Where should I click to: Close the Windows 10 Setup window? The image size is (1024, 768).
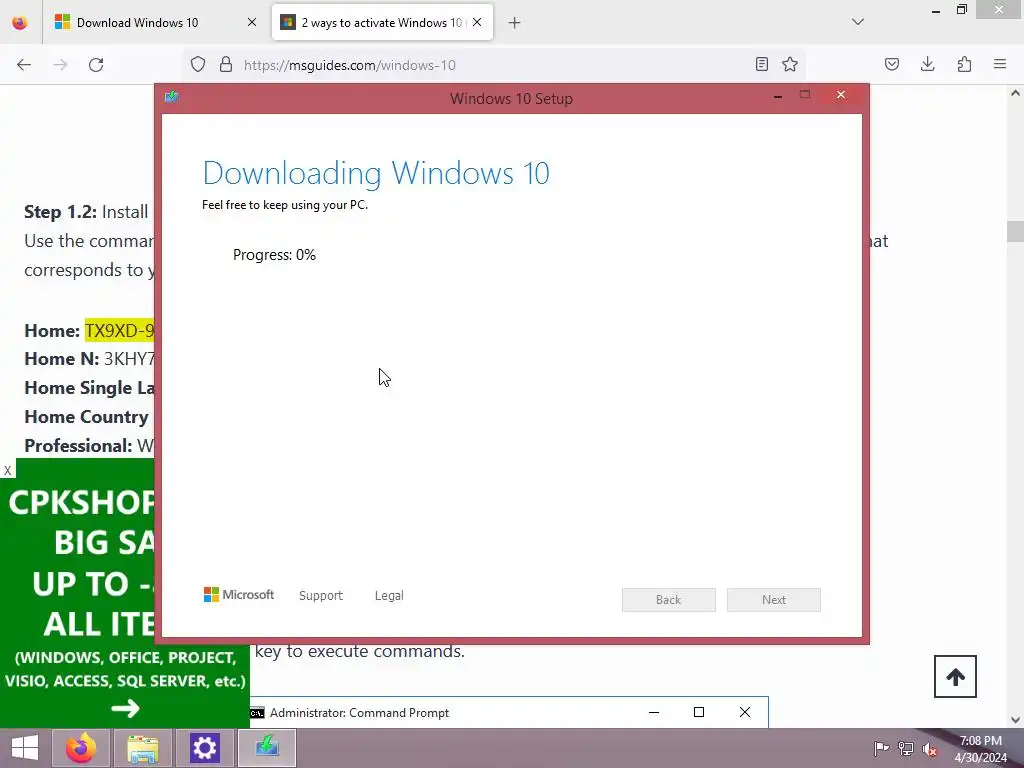click(x=841, y=95)
